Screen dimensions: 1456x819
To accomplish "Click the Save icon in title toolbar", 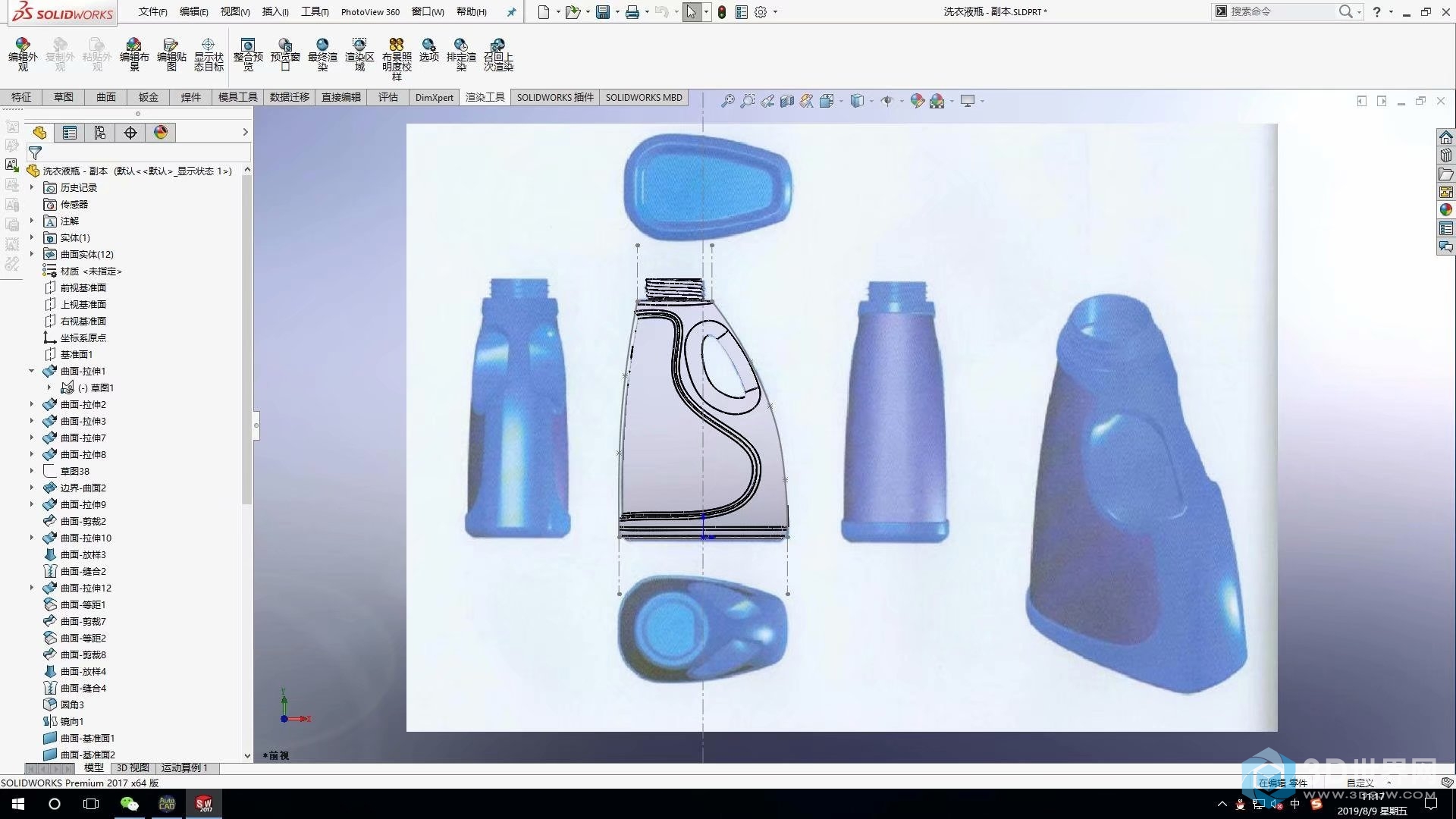I will [603, 12].
